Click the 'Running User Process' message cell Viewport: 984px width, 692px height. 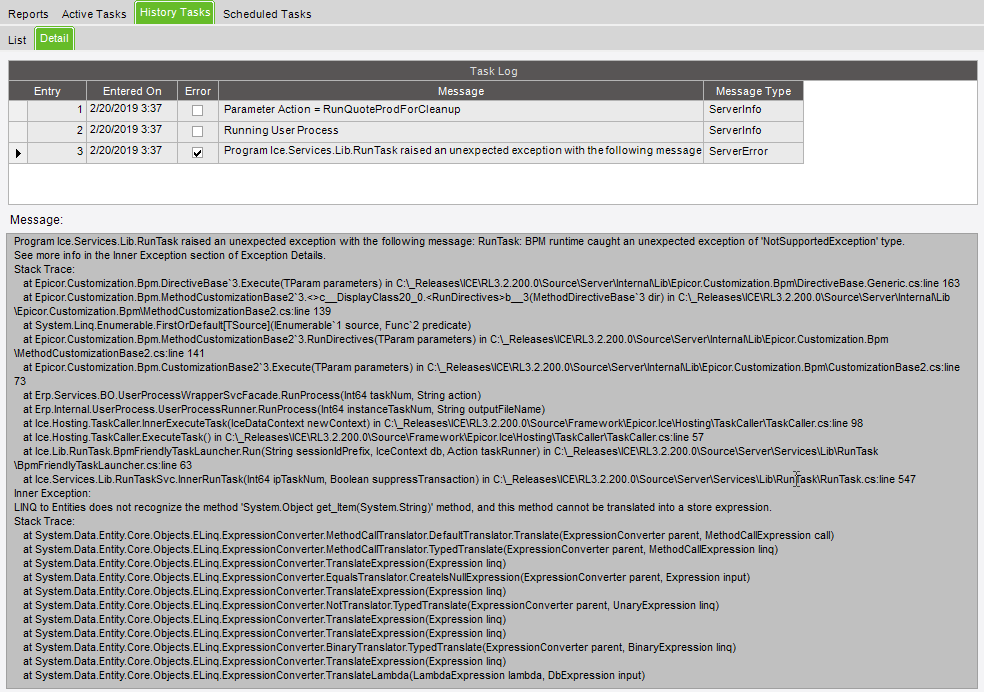461,132
